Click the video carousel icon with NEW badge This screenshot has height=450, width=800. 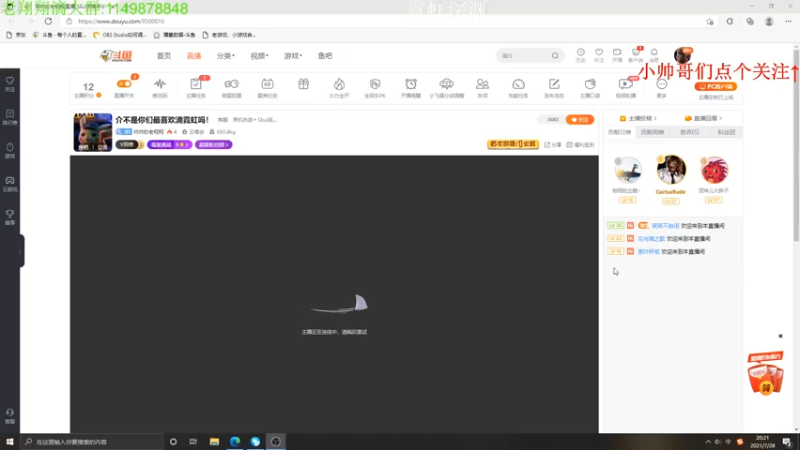pos(626,84)
